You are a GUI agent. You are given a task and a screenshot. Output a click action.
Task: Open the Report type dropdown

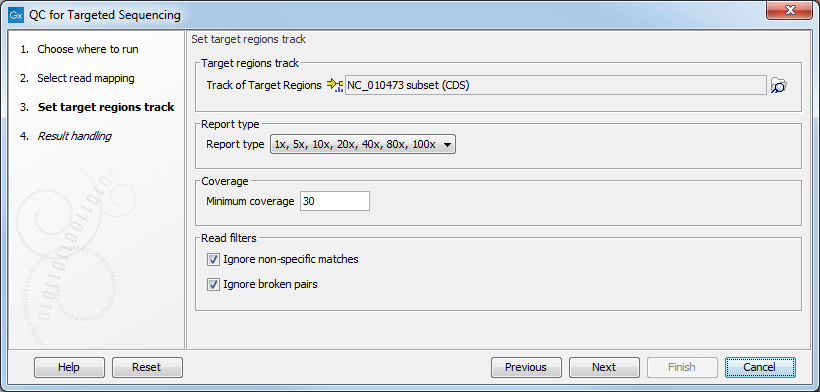coord(362,145)
